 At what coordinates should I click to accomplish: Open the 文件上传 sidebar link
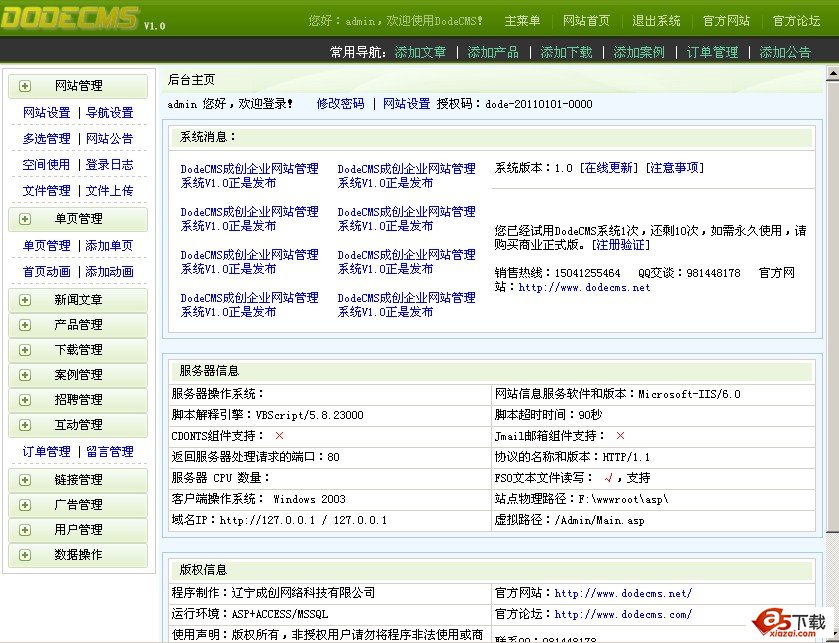tap(109, 191)
